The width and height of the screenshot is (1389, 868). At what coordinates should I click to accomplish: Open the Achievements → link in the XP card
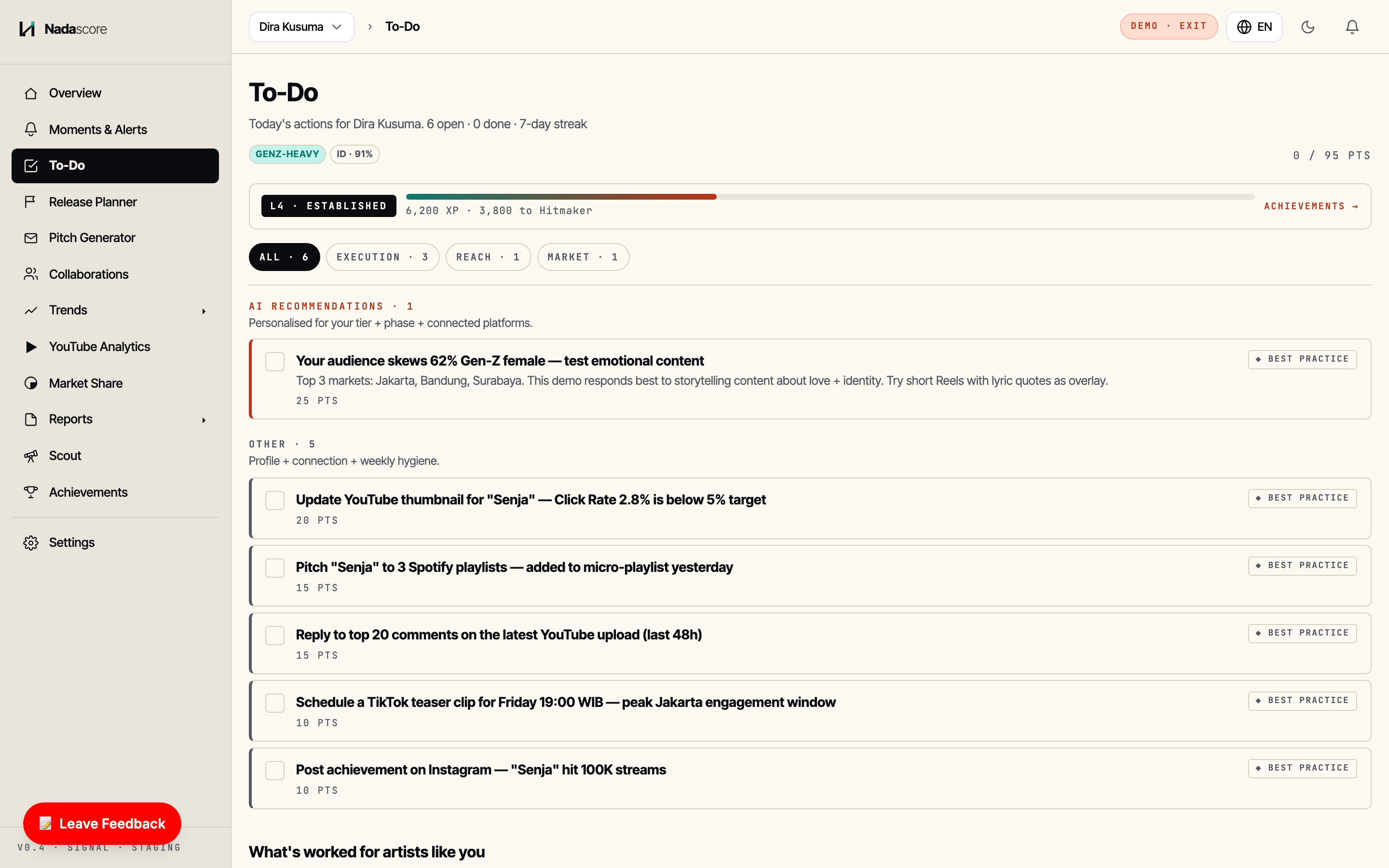[1311, 206]
